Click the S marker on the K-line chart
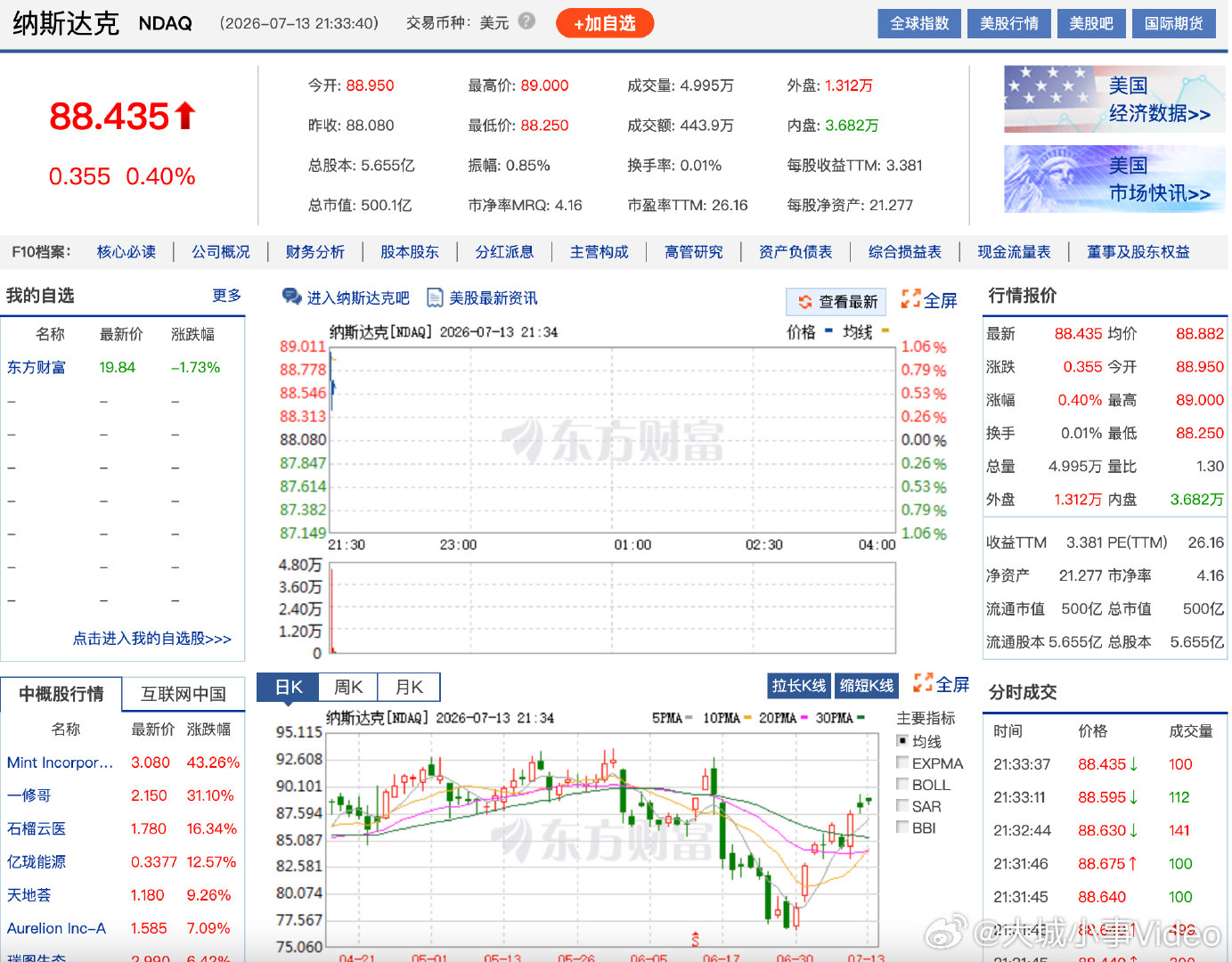Image resolution: width=1232 pixels, height=962 pixels. (x=695, y=938)
